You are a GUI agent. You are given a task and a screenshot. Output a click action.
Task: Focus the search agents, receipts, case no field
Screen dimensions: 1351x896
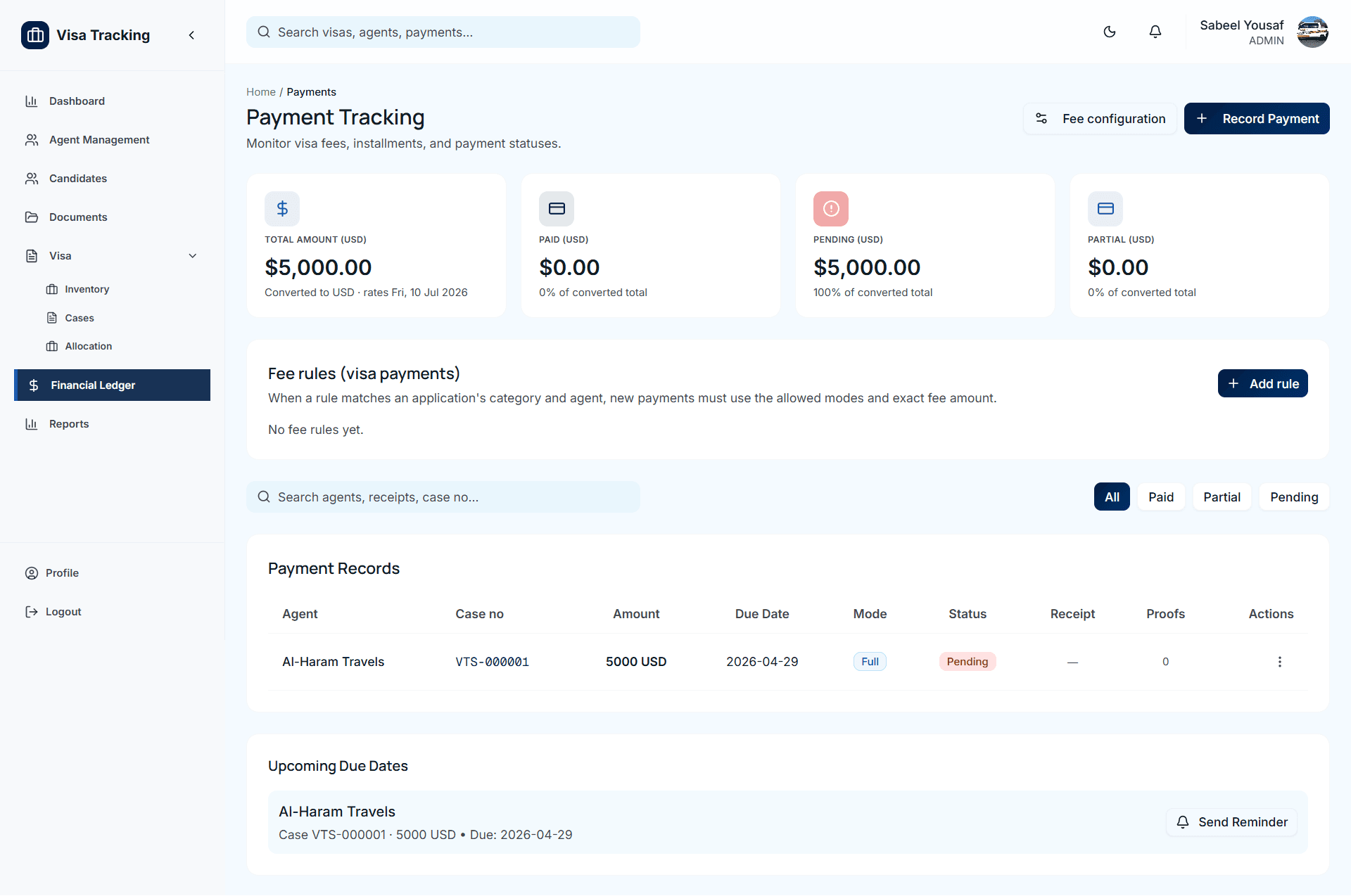tap(443, 497)
